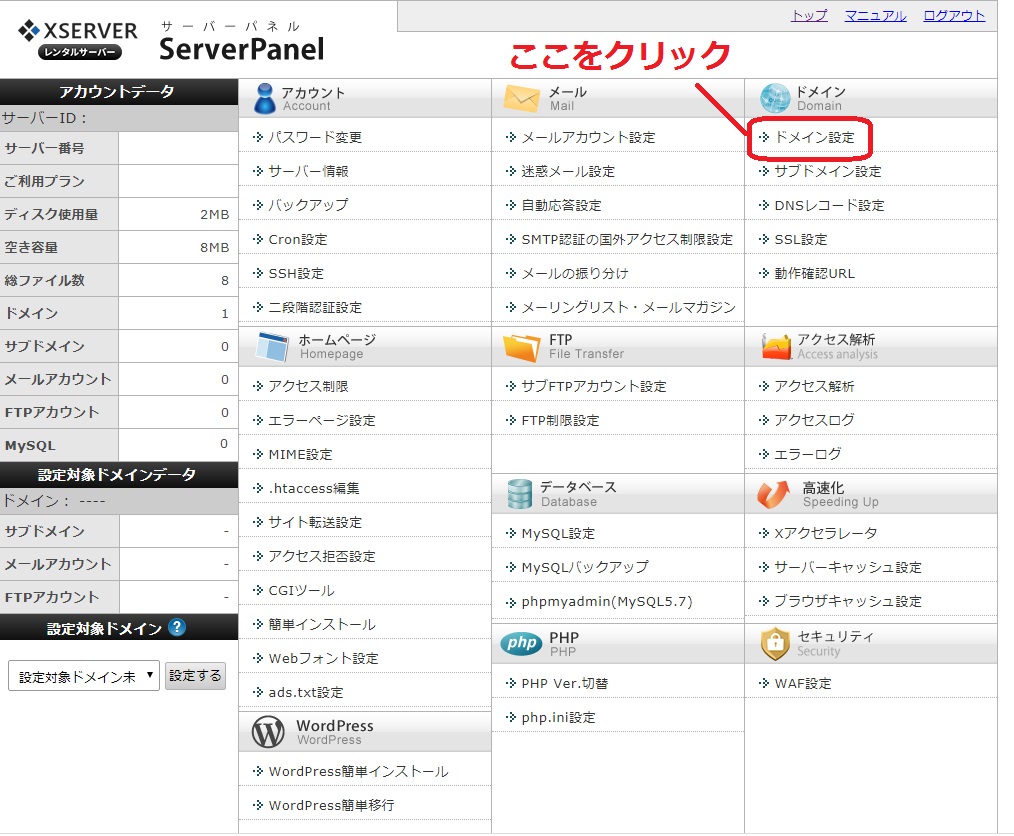The image size is (1014, 836).
Task: Open PHP Ver.切替
Action: point(565,683)
